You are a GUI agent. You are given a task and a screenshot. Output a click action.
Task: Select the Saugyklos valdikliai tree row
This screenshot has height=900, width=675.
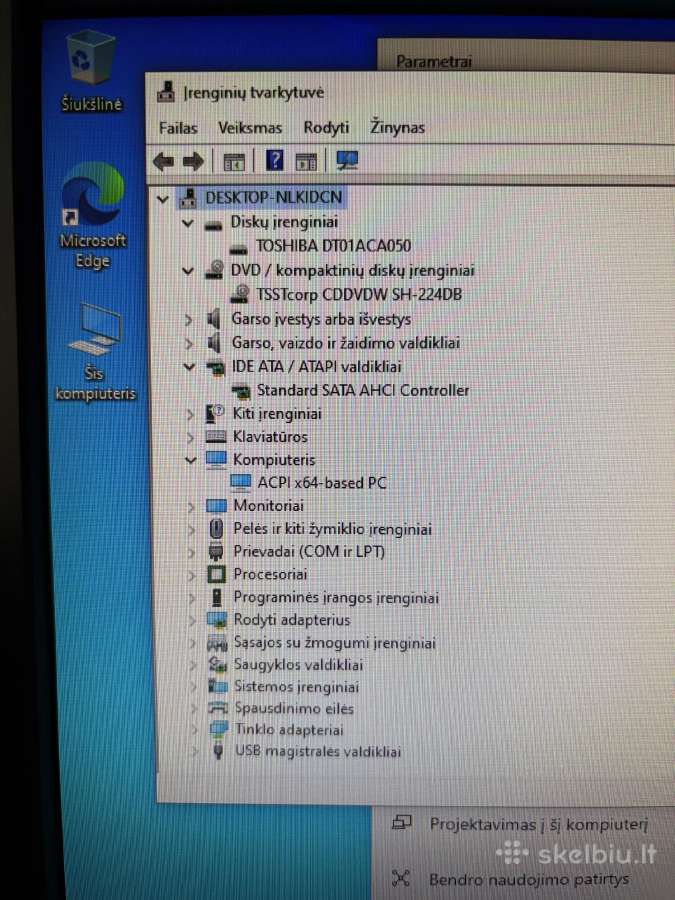(298, 665)
